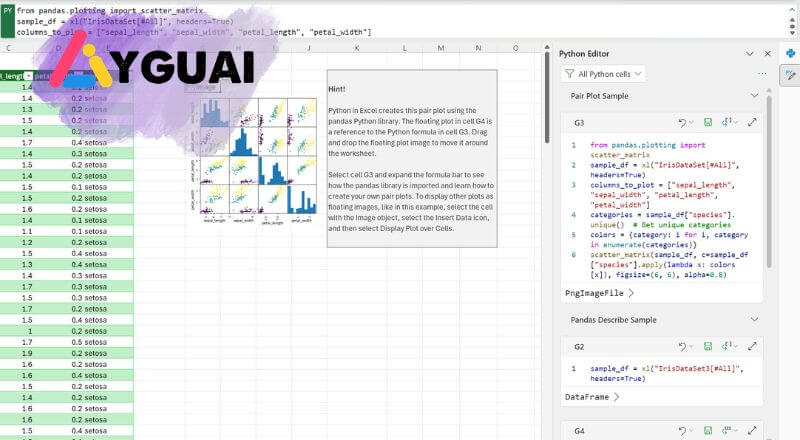The image size is (800, 440).
Task: Collapse the Pair Plot Sample section
Action: pos(754,96)
